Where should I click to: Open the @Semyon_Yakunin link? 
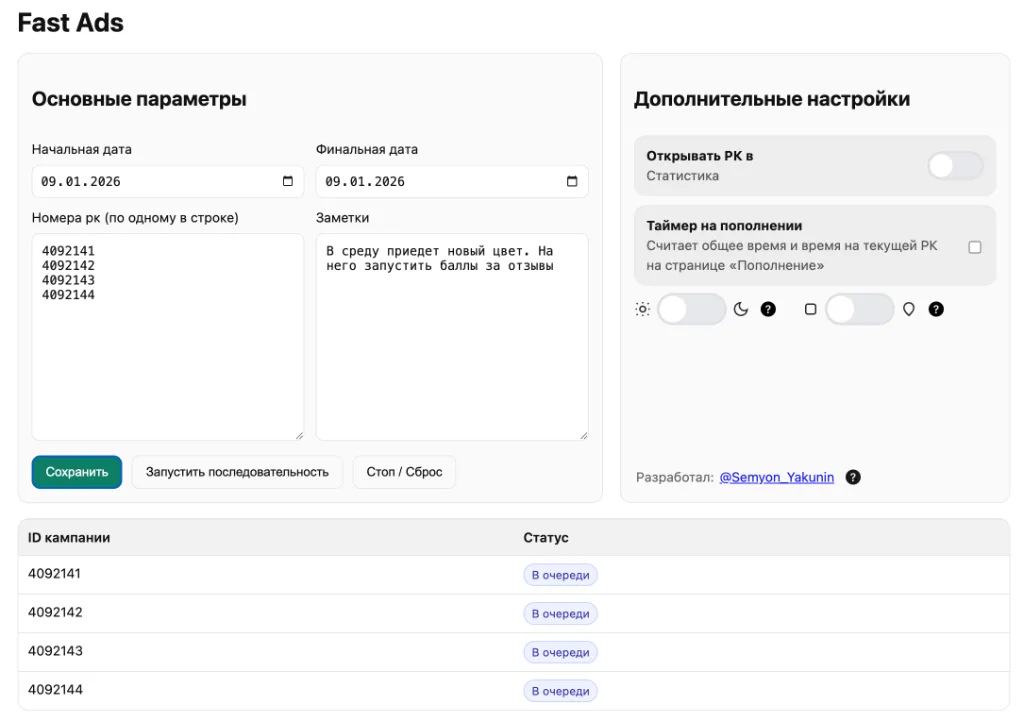click(x=776, y=477)
